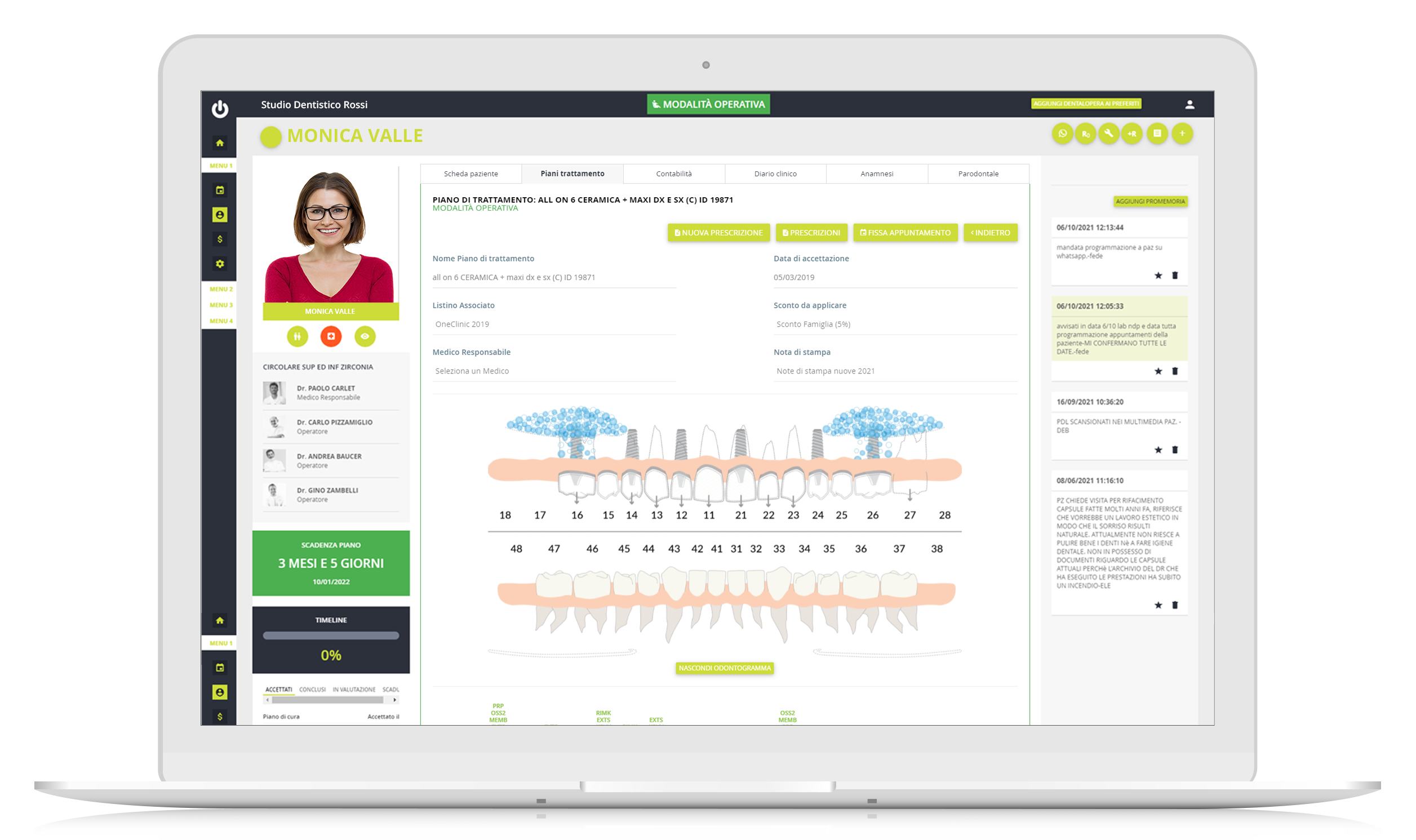This screenshot has width=1416, height=840.
Task: Click AGGIUNGI DENTALOPERA AI PREFERITI
Action: pyautogui.click(x=1086, y=104)
